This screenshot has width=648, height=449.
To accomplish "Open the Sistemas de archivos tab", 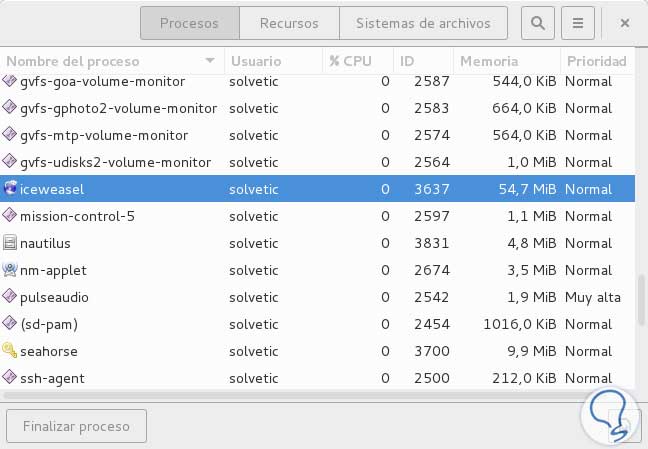I will pos(423,22).
